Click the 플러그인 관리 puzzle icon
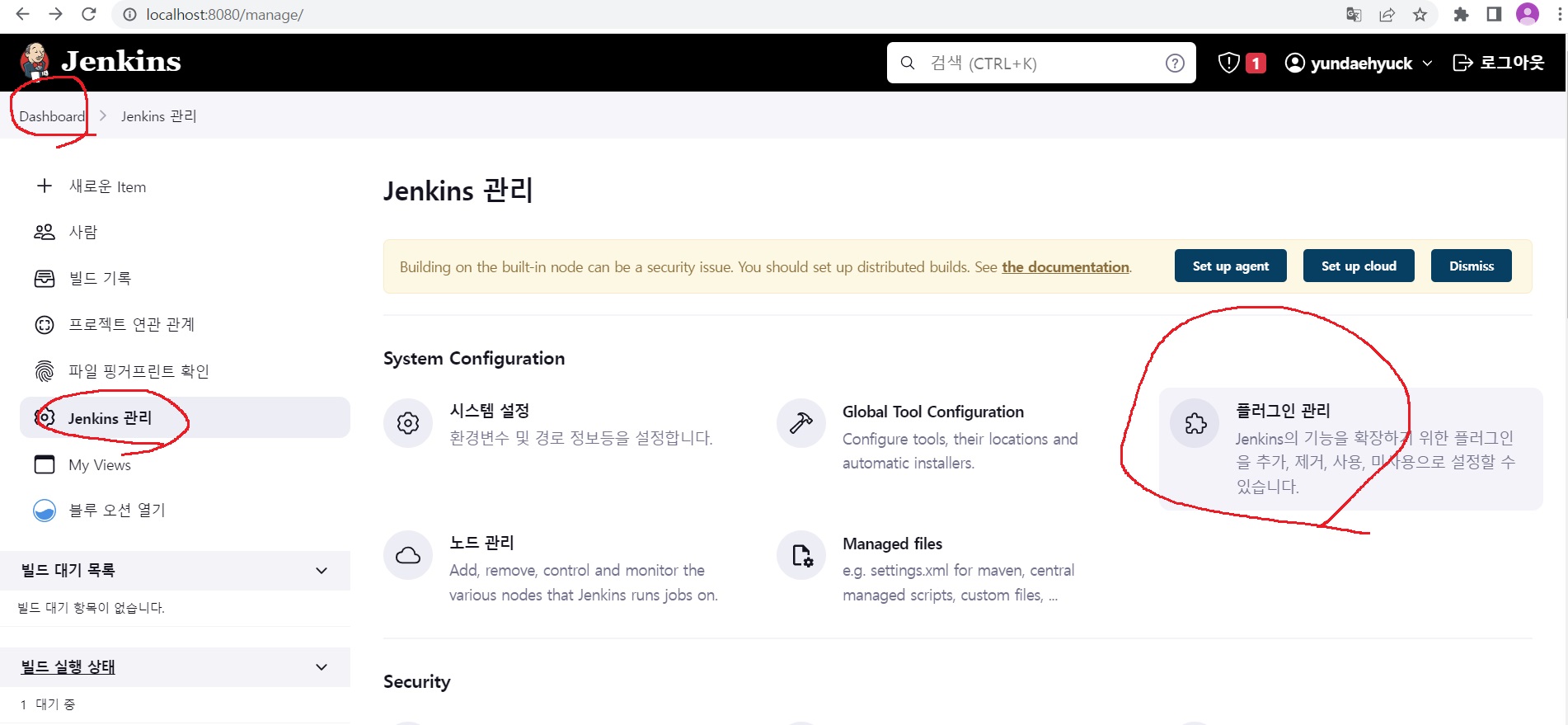This screenshot has height=725, width=1568. pos(1195,423)
